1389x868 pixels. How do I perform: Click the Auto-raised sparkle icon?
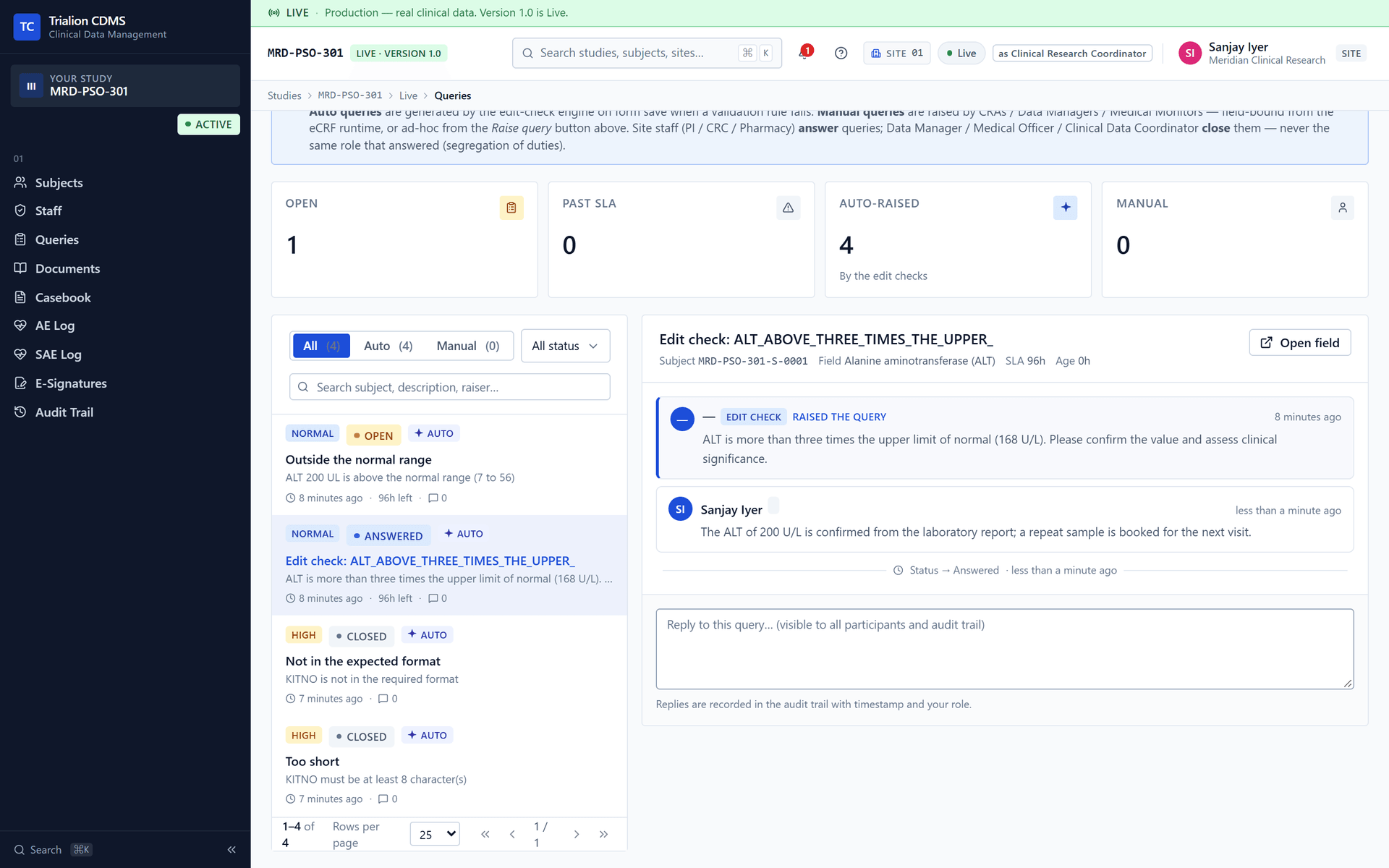(1065, 208)
